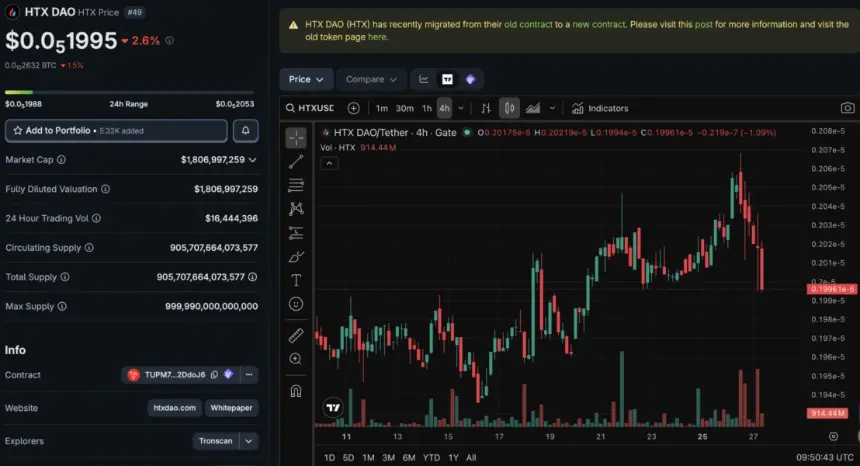Image resolution: width=860 pixels, height=466 pixels.
Task: Add a symbol to compare with plus icon
Action: point(354,109)
